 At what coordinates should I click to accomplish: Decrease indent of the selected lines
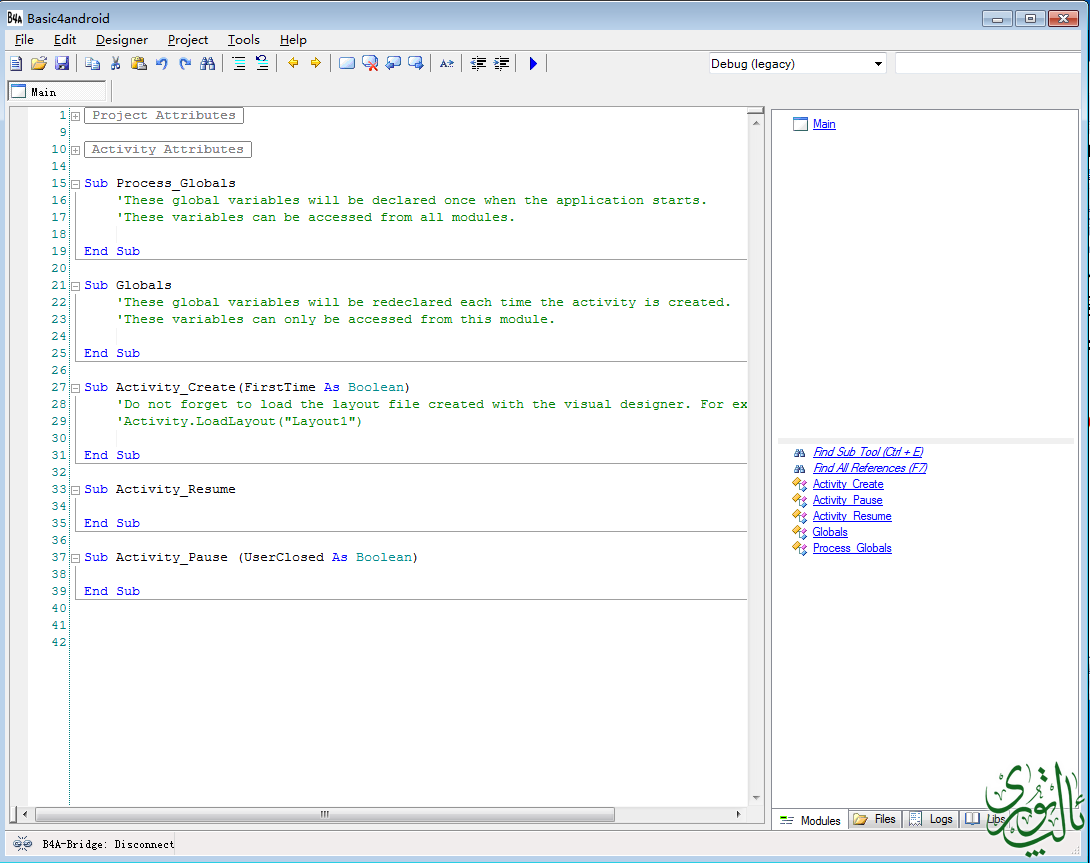[x=478, y=63]
